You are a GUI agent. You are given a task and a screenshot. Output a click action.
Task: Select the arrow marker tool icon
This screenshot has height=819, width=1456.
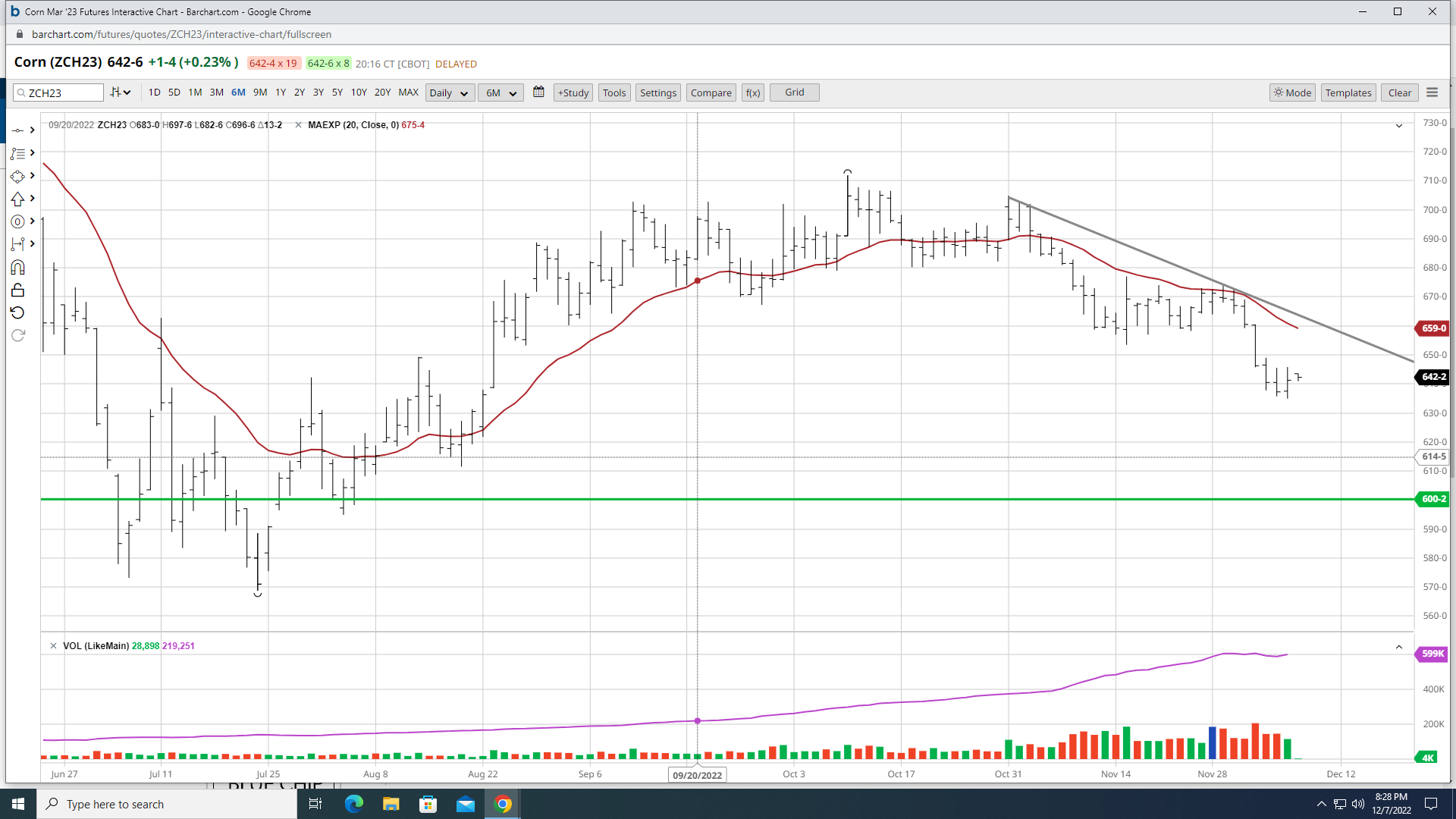(x=17, y=199)
